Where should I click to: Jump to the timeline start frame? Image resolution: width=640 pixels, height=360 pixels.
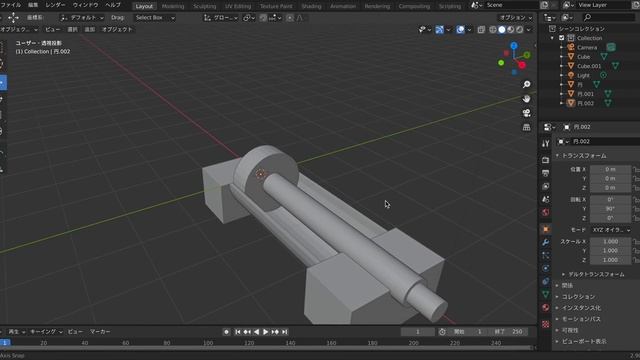coord(238,332)
